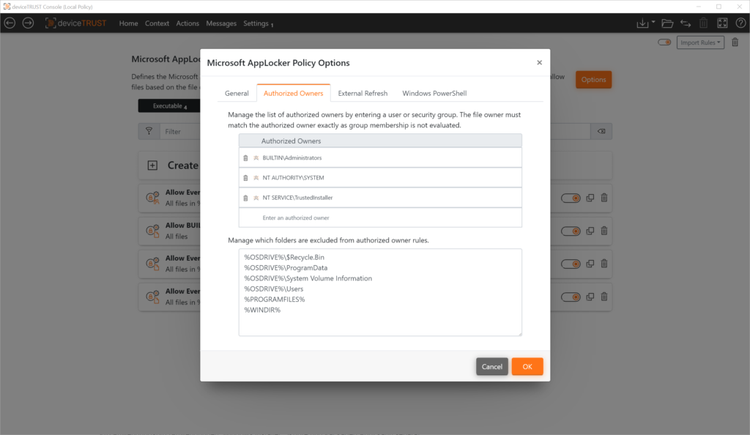This screenshot has height=435, width=750.
Task: Toggle the first Allow Everyone rule switch
Action: [571, 198]
